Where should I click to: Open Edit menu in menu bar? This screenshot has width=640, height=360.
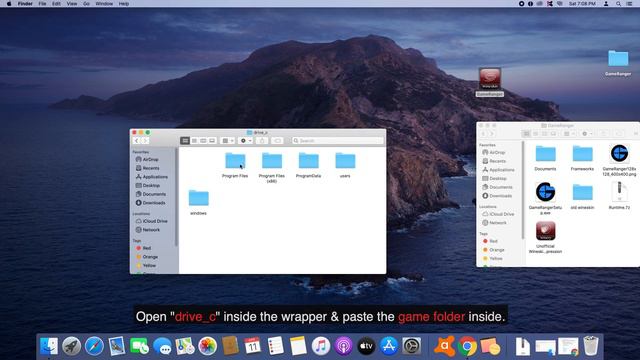click(x=56, y=4)
